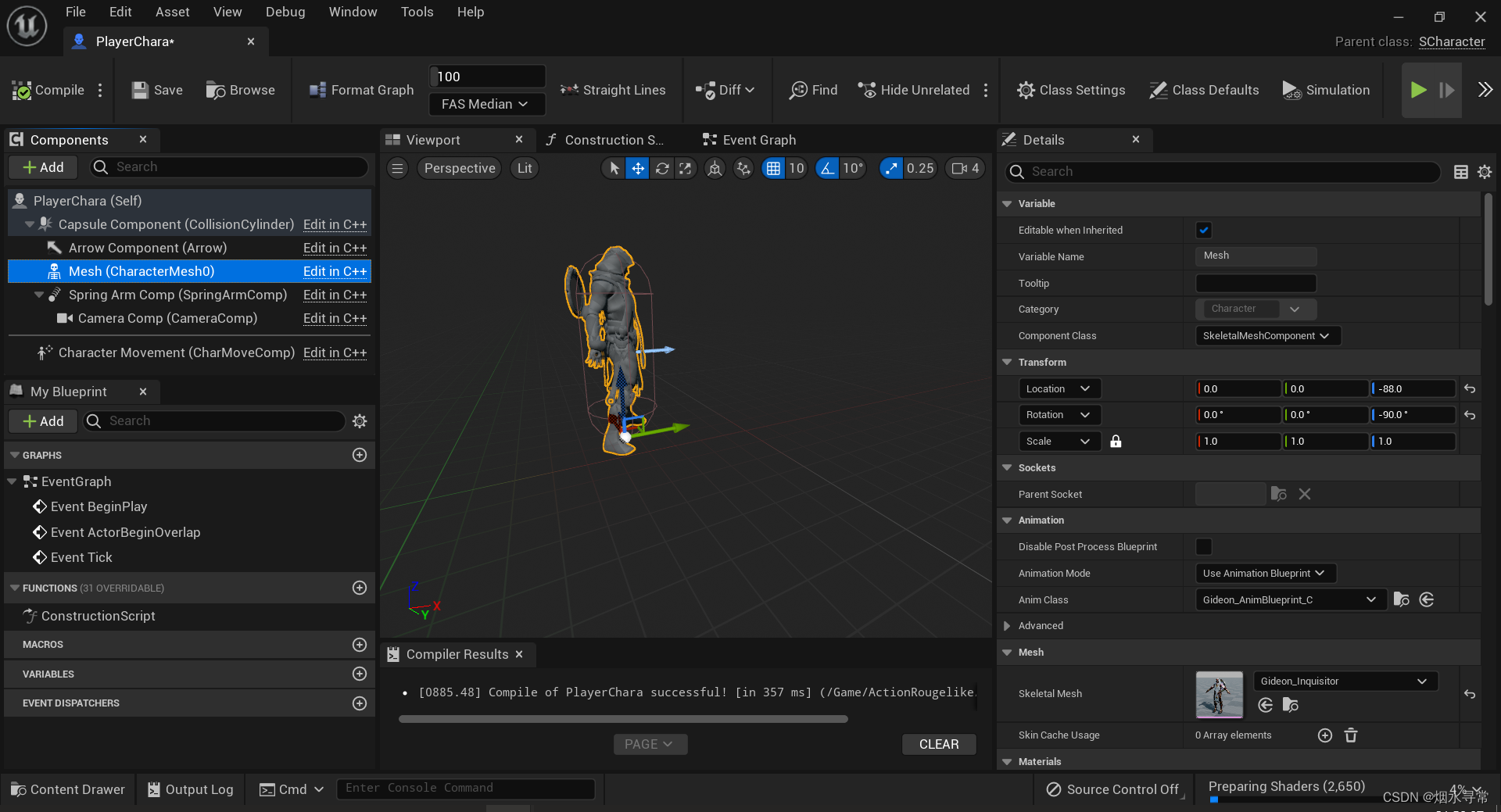Open the Tools menu
This screenshot has width=1501, height=812.
pos(417,12)
